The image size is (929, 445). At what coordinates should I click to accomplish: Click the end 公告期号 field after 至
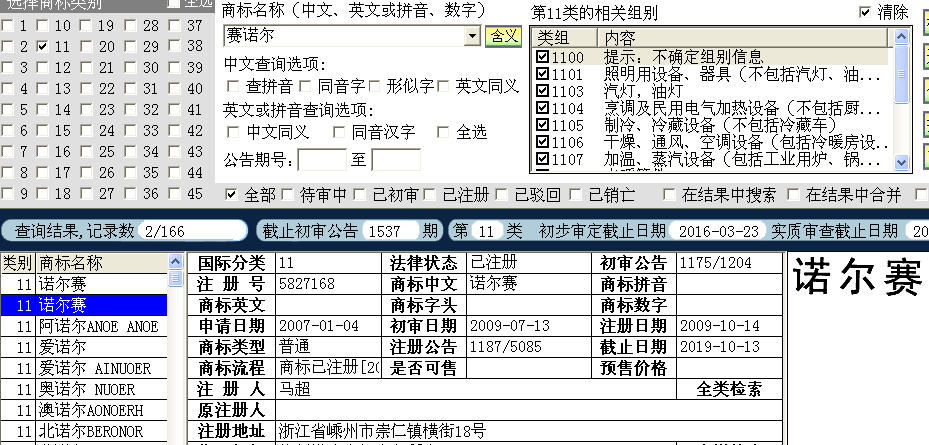(396, 160)
